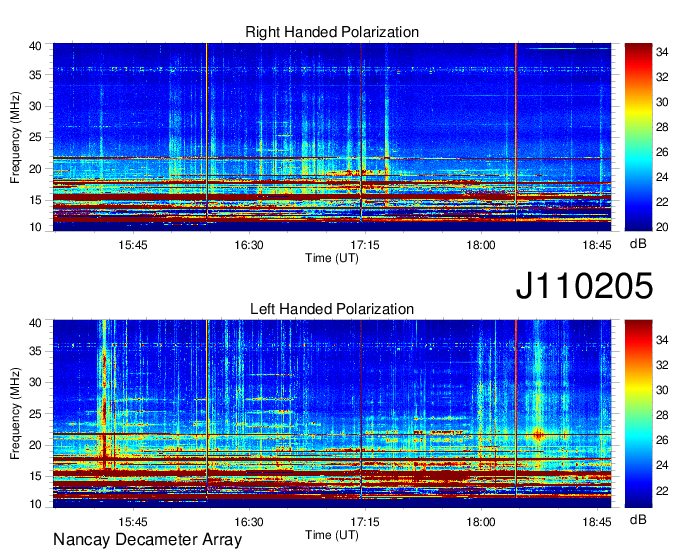
Task: Click the 30 MHz tick on Right Handed plot
Action: point(36,106)
